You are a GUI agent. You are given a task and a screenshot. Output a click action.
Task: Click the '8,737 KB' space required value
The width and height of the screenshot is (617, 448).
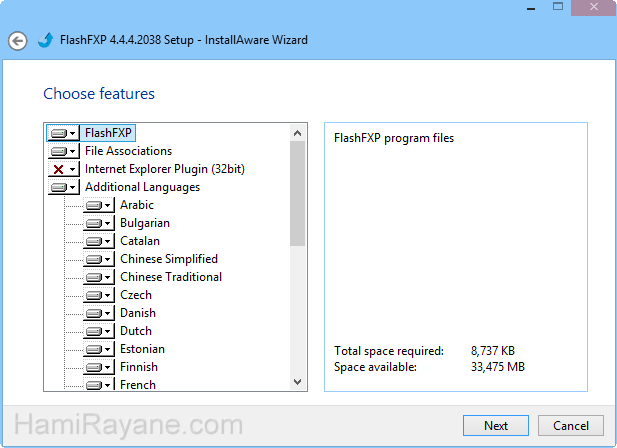[x=493, y=350]
